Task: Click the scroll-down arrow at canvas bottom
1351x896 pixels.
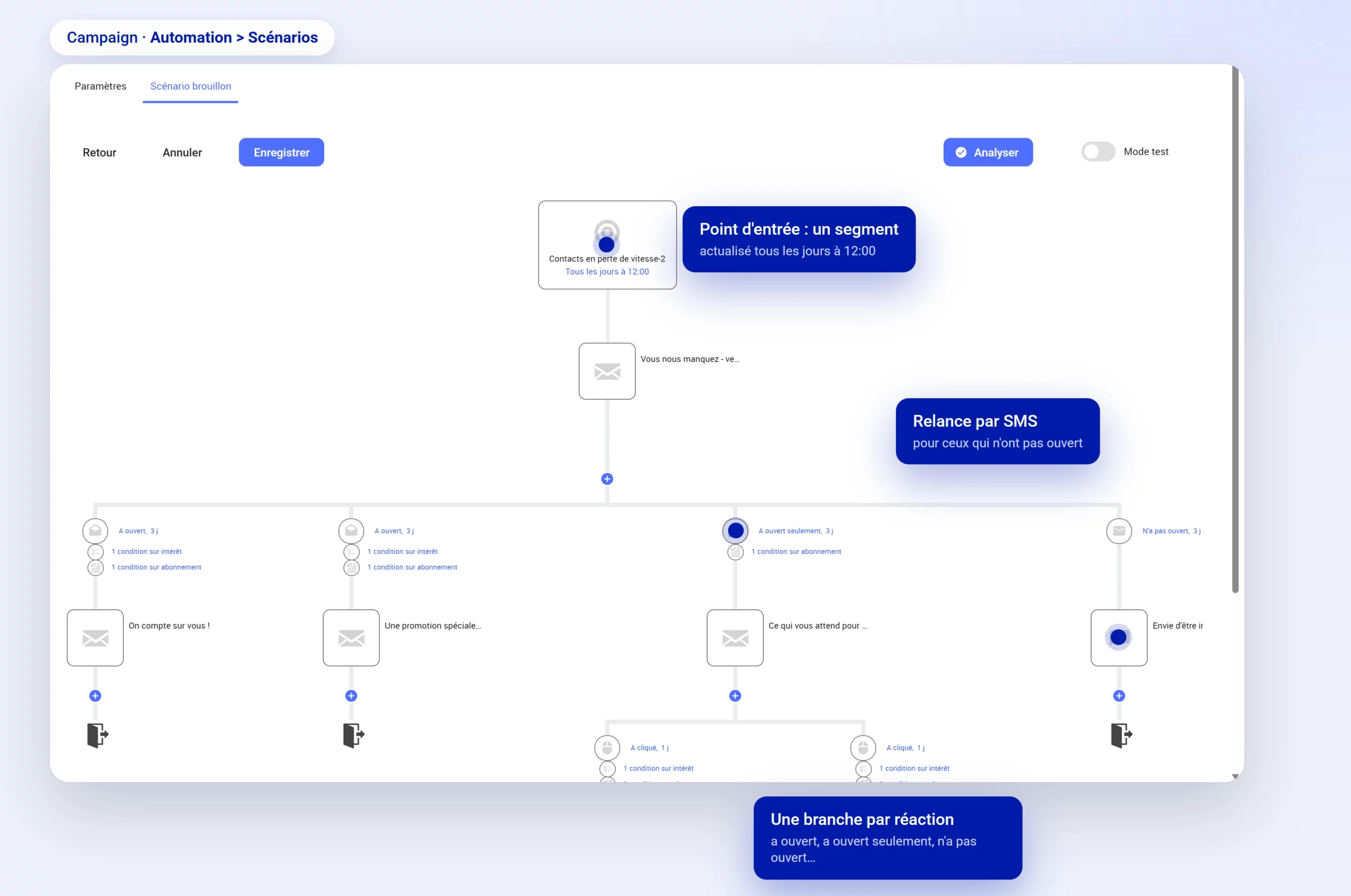Action: tap(1234, 776)
